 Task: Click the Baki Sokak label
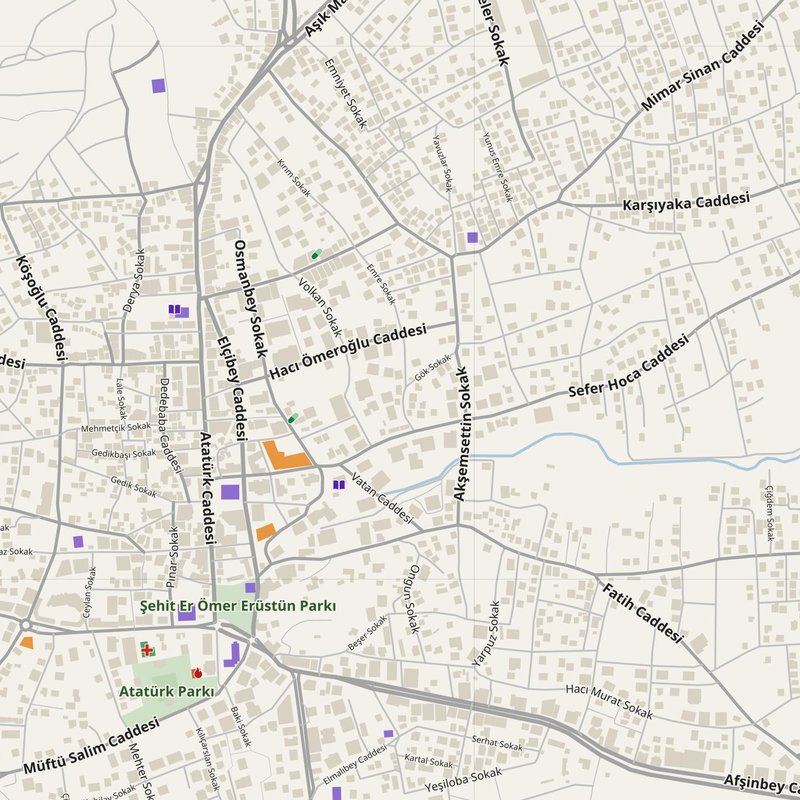click(240, 727)
